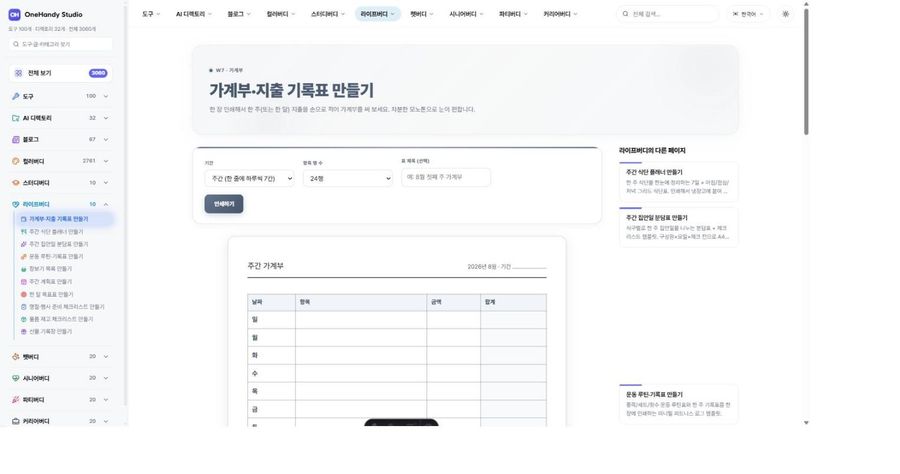Screen dimensions: 900x474
Task: Open the 주간 식단 플래너 만들기 related card
Action: (678, 181)
